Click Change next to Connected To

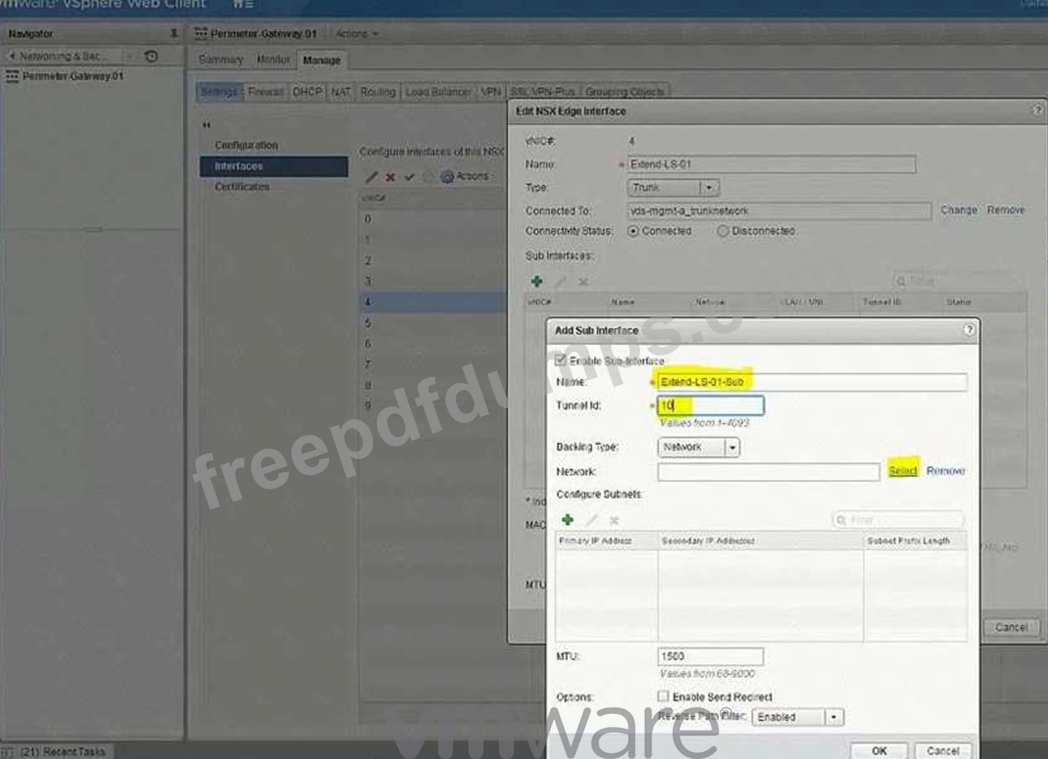[958, 210]
